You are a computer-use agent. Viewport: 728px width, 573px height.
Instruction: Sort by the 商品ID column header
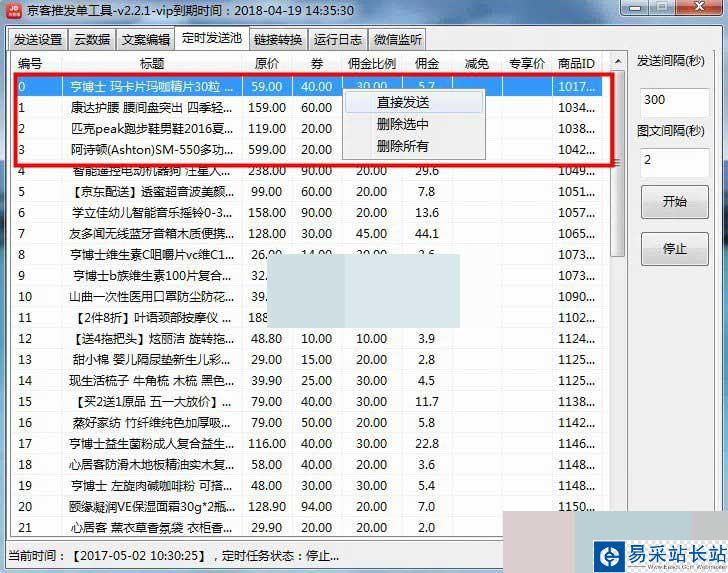[577, 64]
